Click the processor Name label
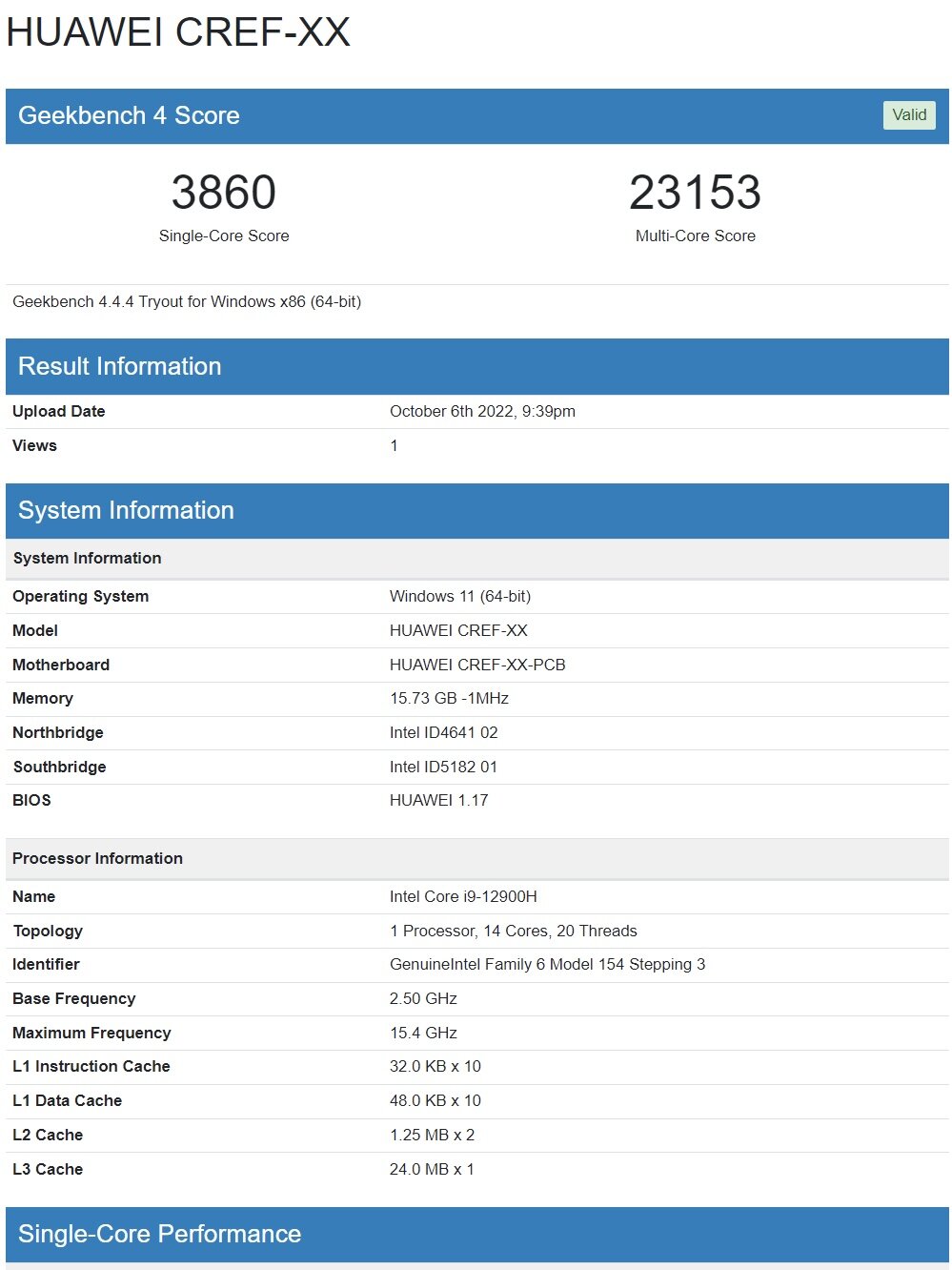 coord(34,896)
